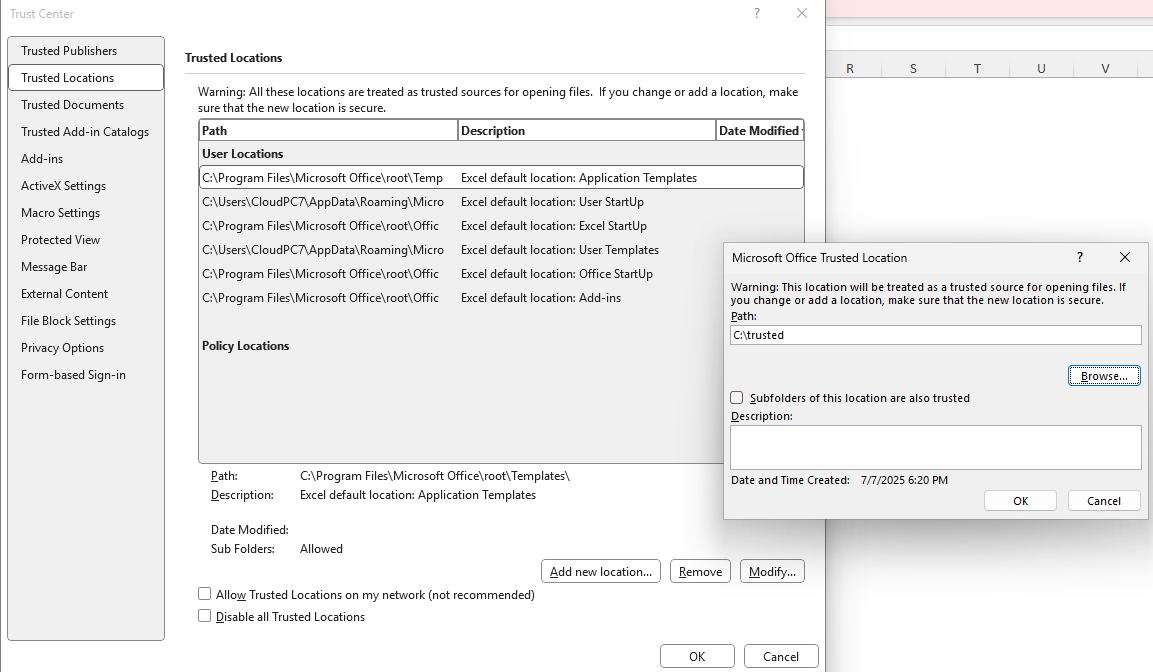Click Cancel in Trust Center
Image resolution: width=1153 pixels, height=672 pixels.
coord(781,657)
